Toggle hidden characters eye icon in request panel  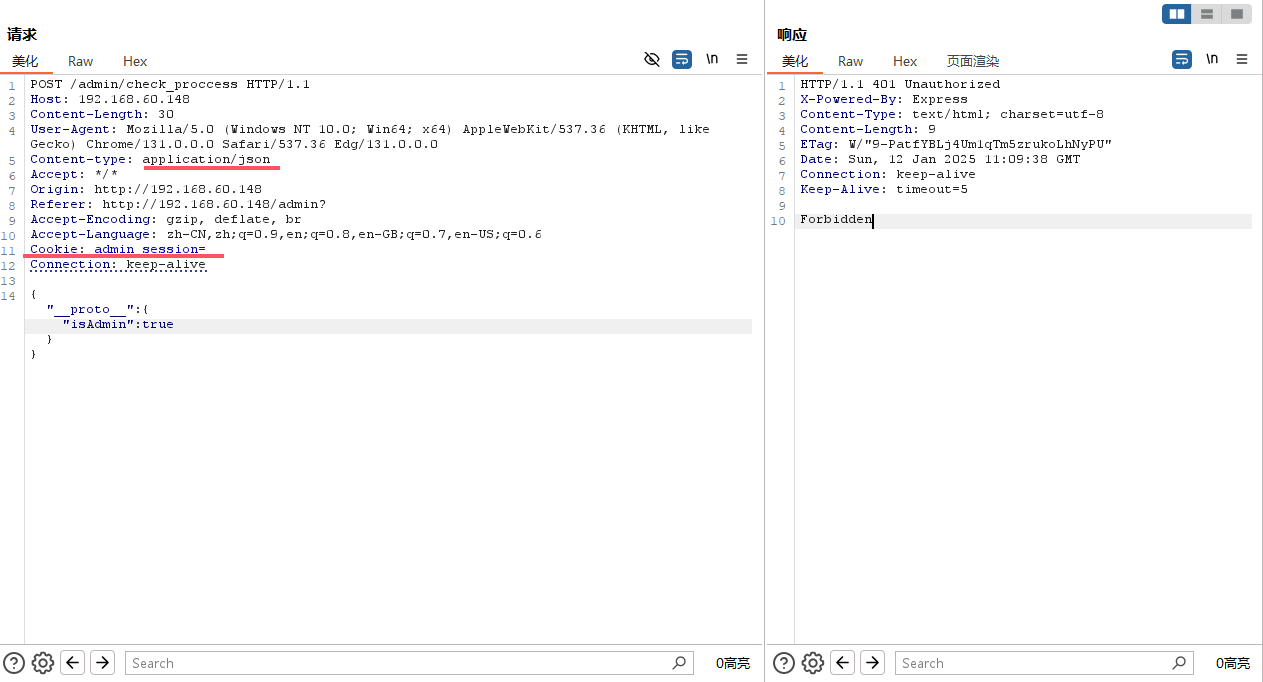click(652, 60)
